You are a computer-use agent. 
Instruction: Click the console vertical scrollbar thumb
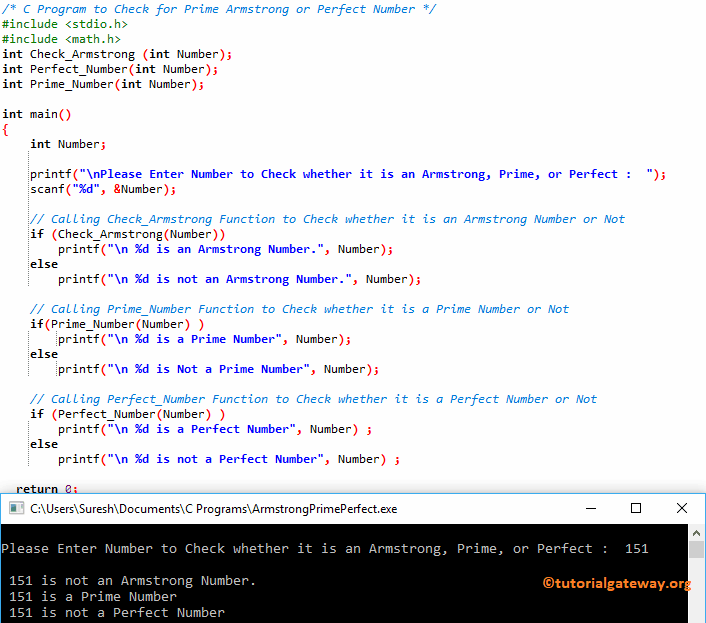coord(697,549)
